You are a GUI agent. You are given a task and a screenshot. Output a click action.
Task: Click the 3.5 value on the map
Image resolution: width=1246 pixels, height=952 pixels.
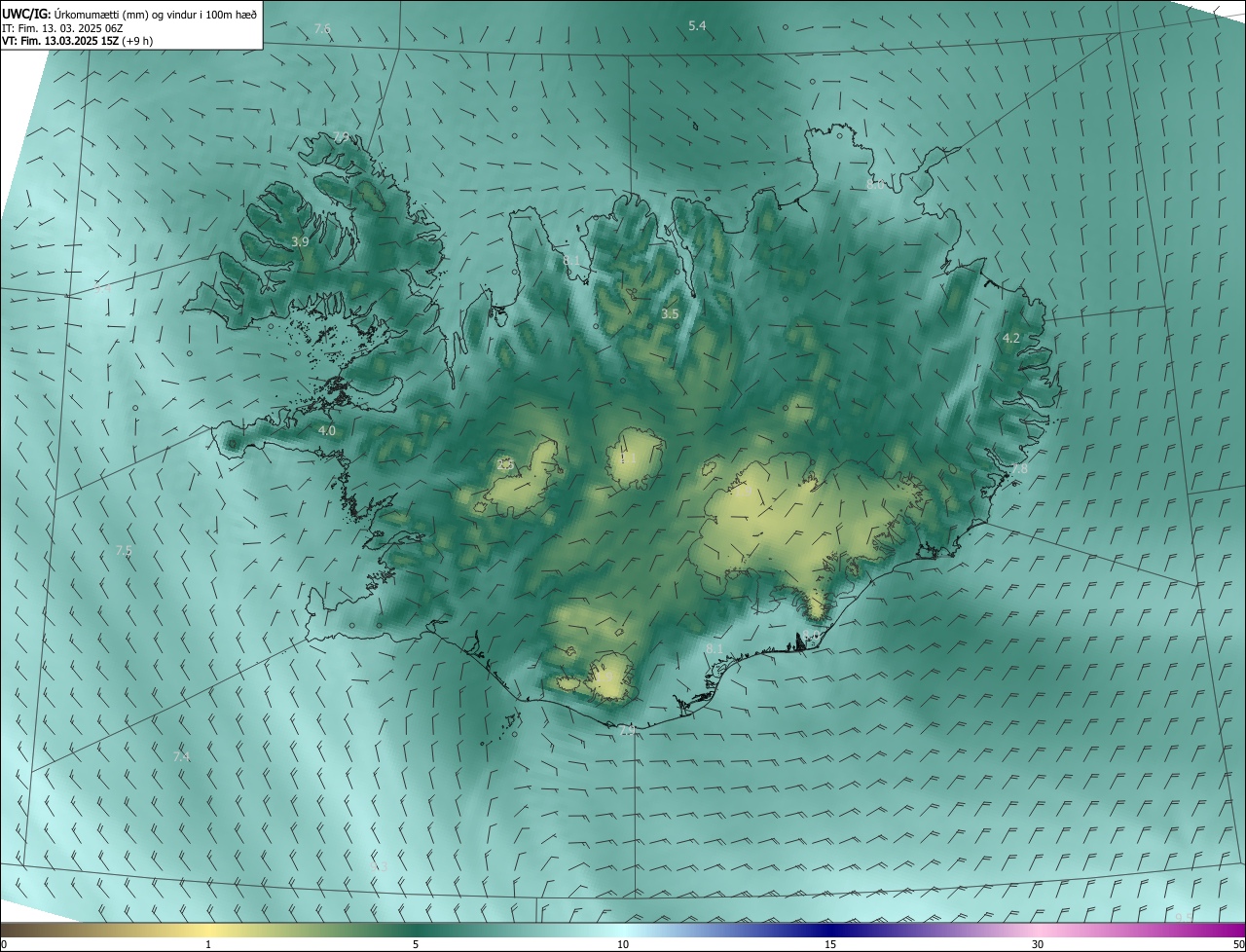pos(670,314)
